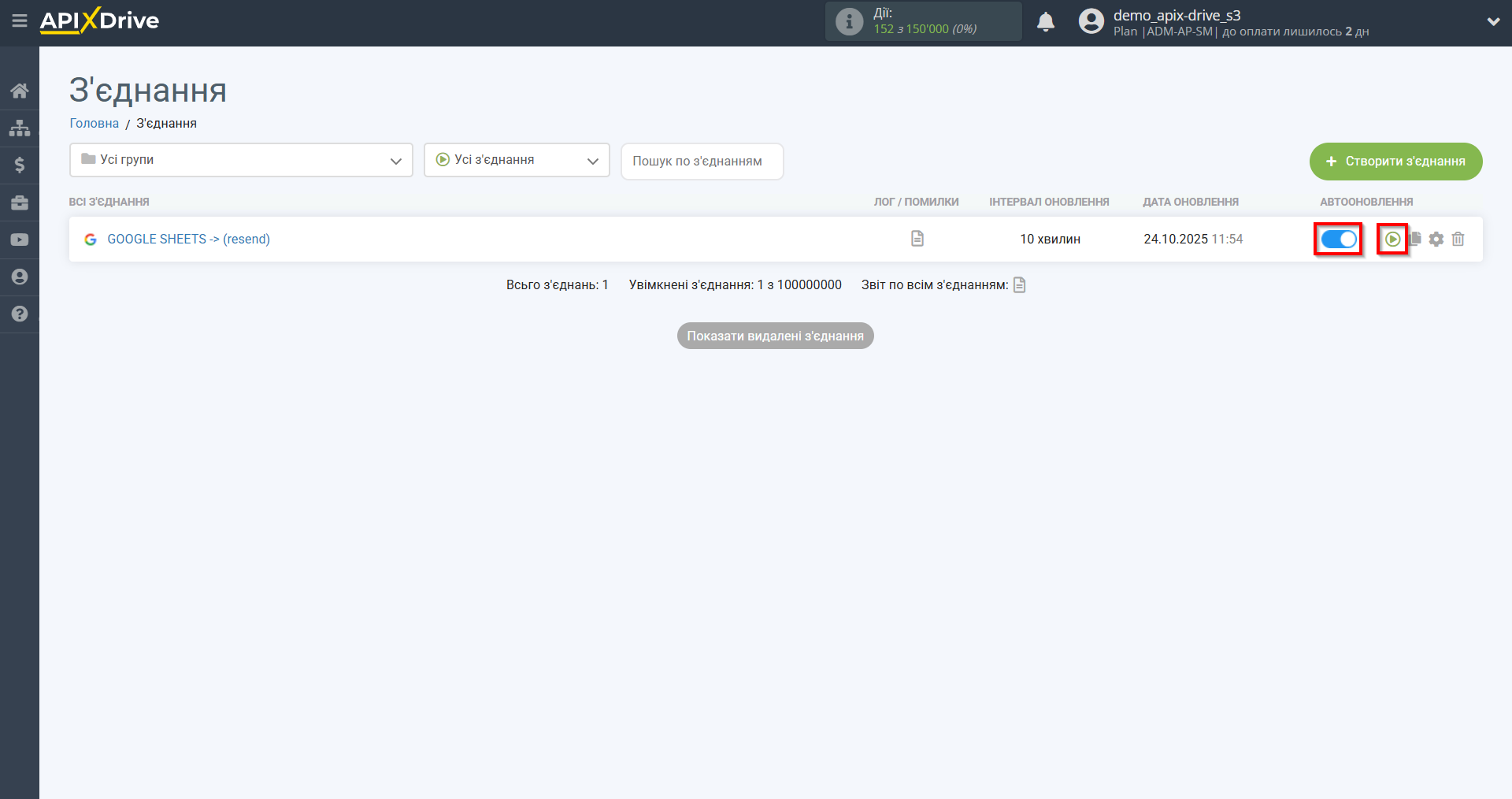1512x799 pixels.
Task: Disable autoupdate toggle for GOOGLE SHEETS connection
Action: (x=1338, y=239)
